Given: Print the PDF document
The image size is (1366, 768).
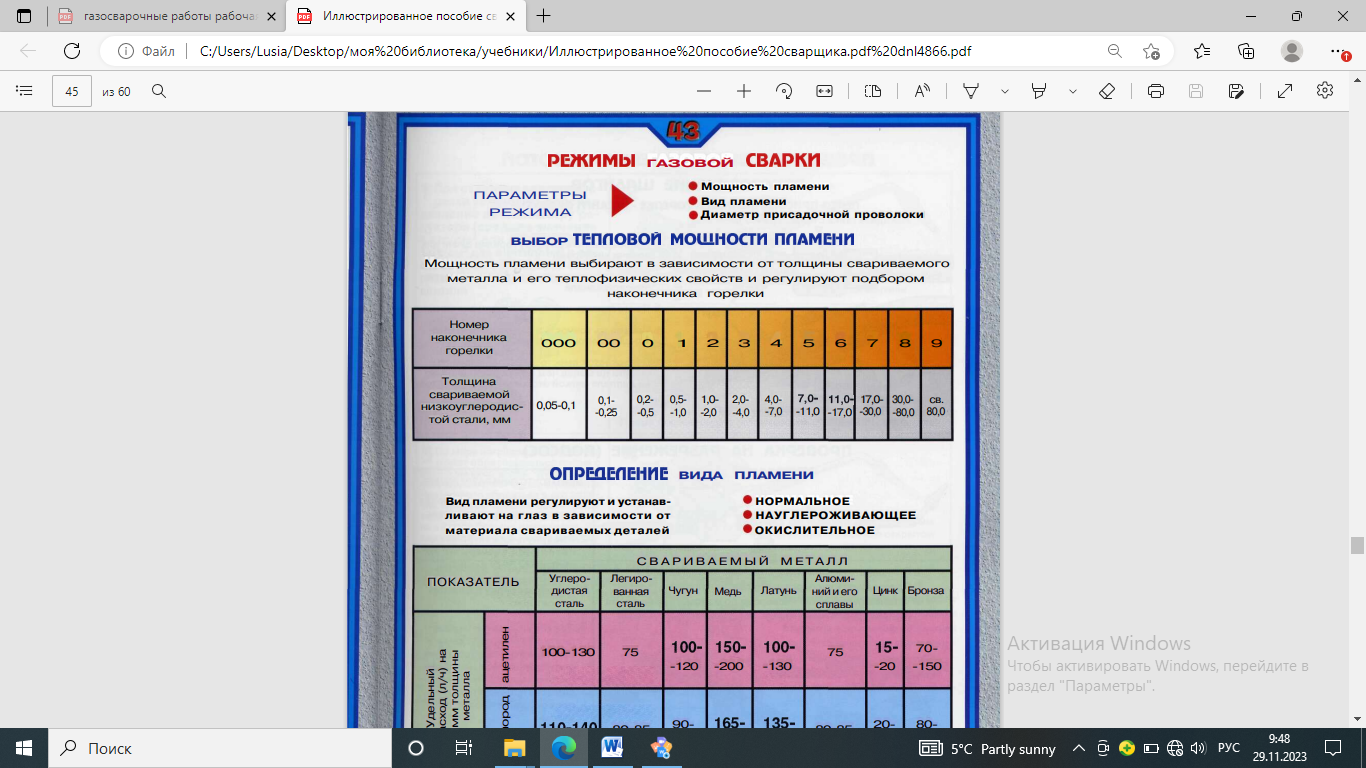Looking at the screenshot, I should (1156, 91).
